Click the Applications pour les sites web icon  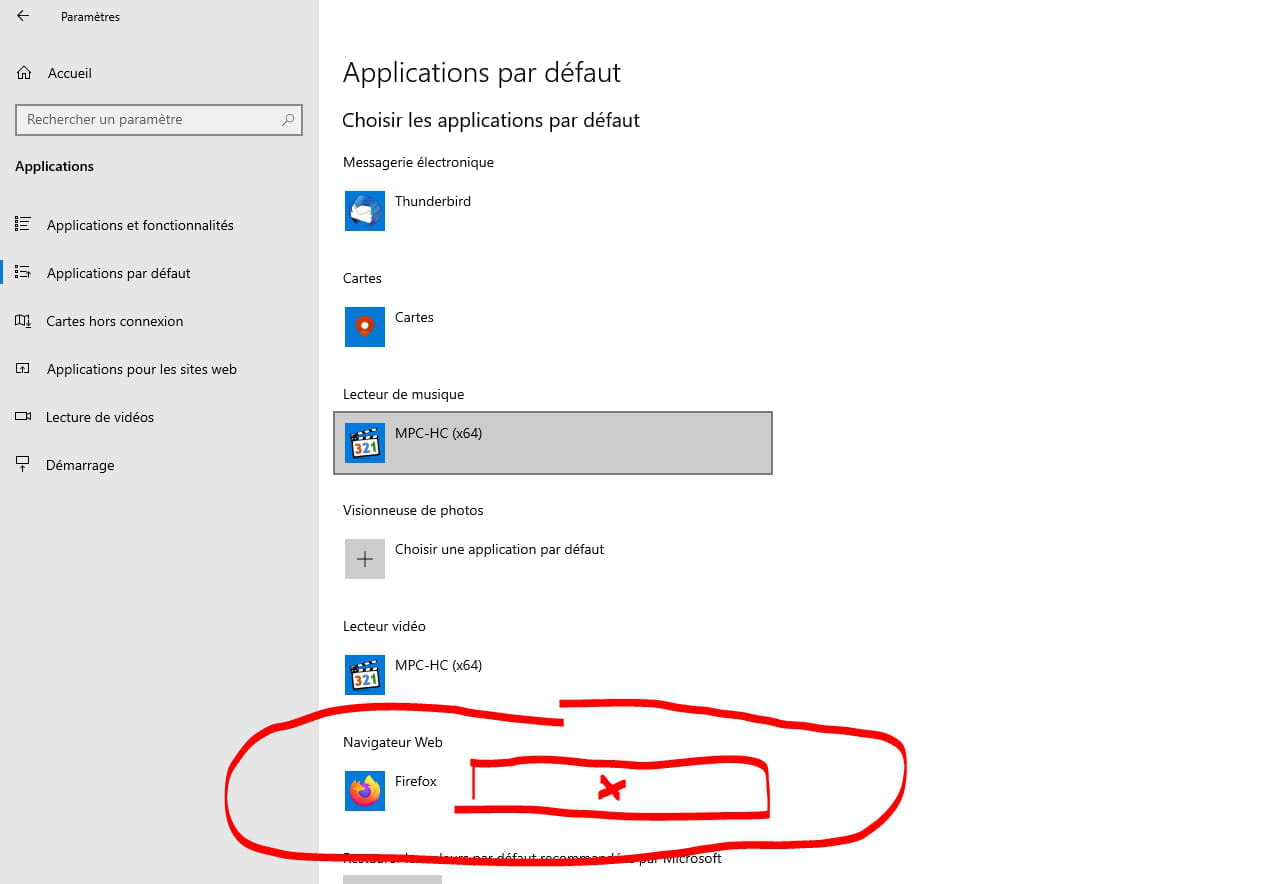23,368
